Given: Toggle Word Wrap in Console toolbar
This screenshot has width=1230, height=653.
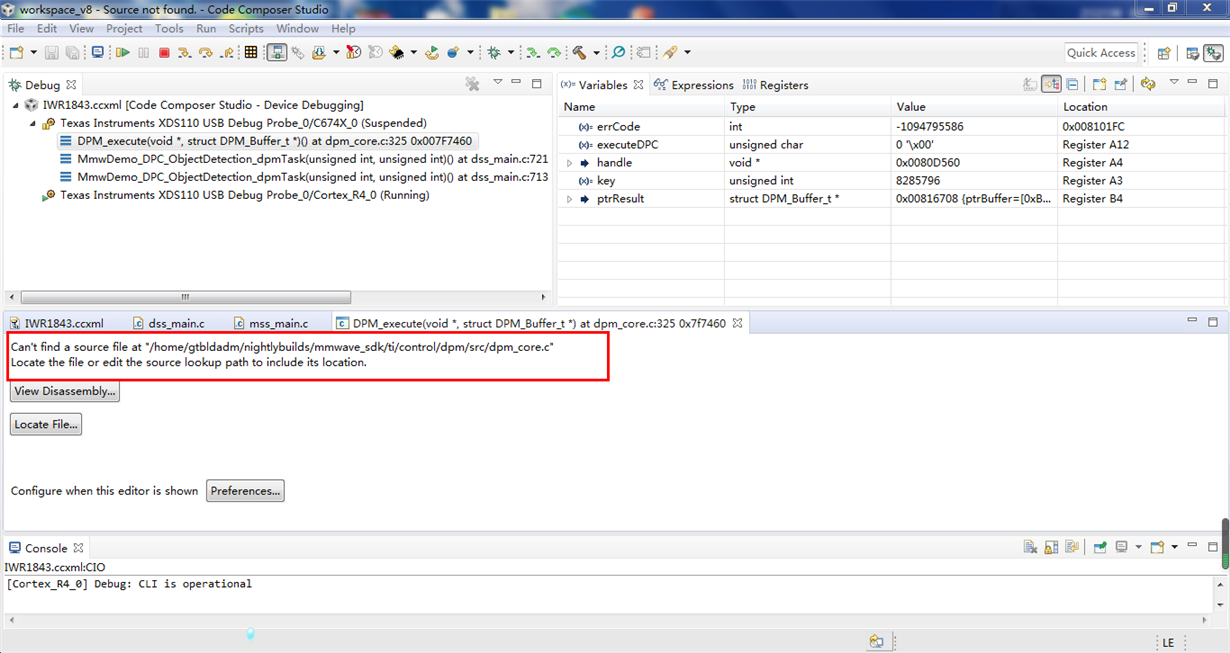Looking at the screenshot, I should [x=1072, y=547].
